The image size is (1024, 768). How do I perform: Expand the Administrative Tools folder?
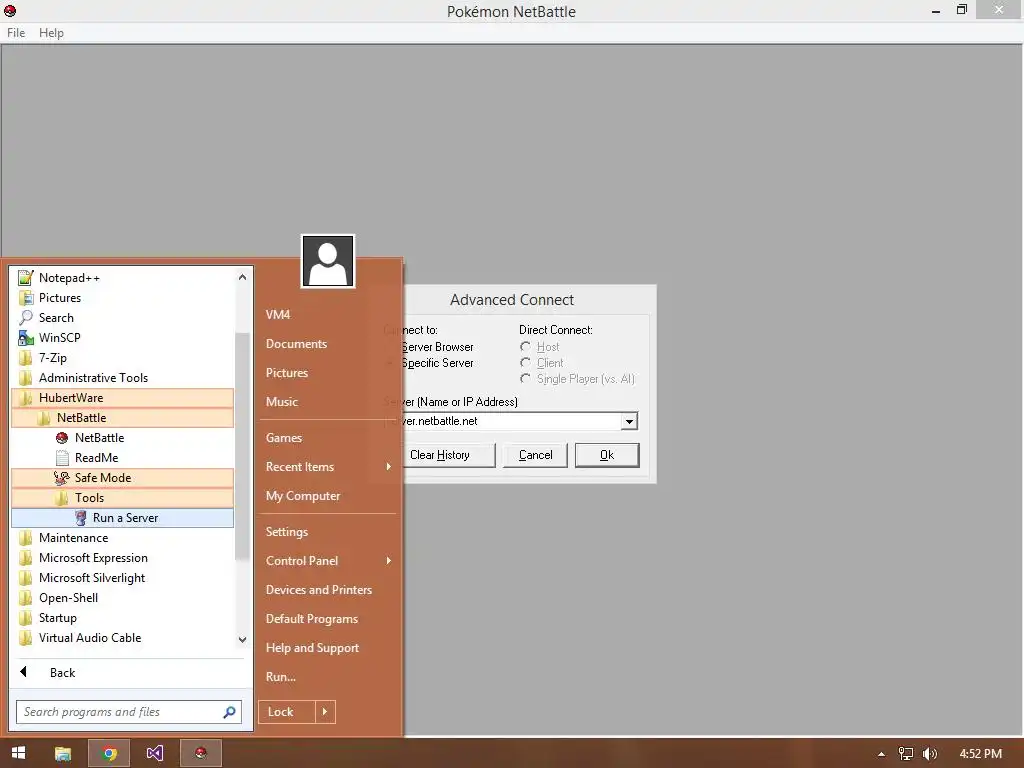pos(122,377)
